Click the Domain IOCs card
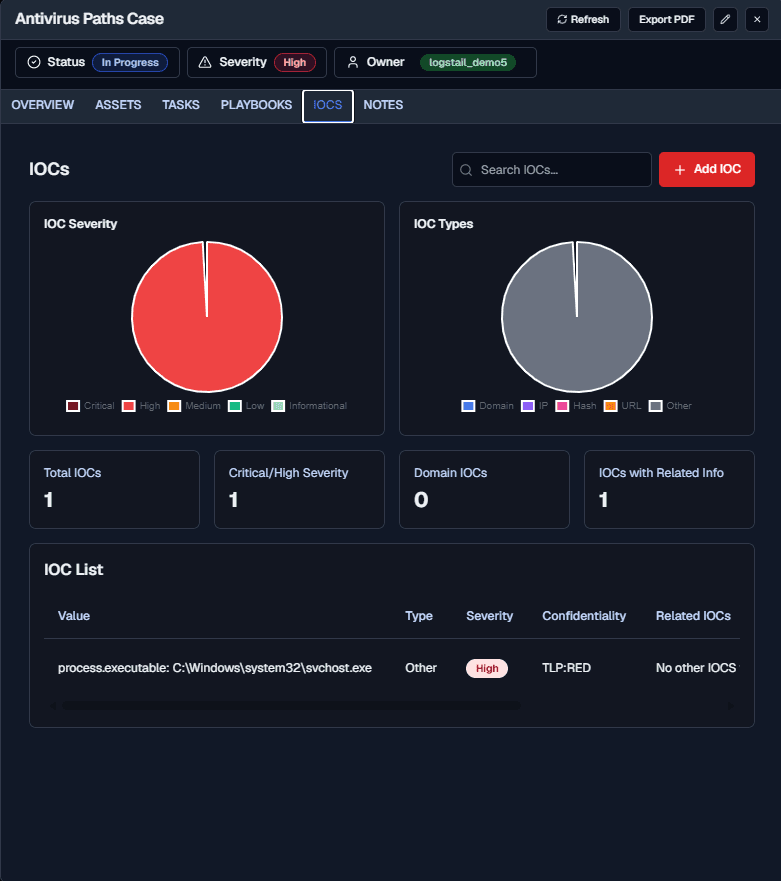 coord(484,489)
